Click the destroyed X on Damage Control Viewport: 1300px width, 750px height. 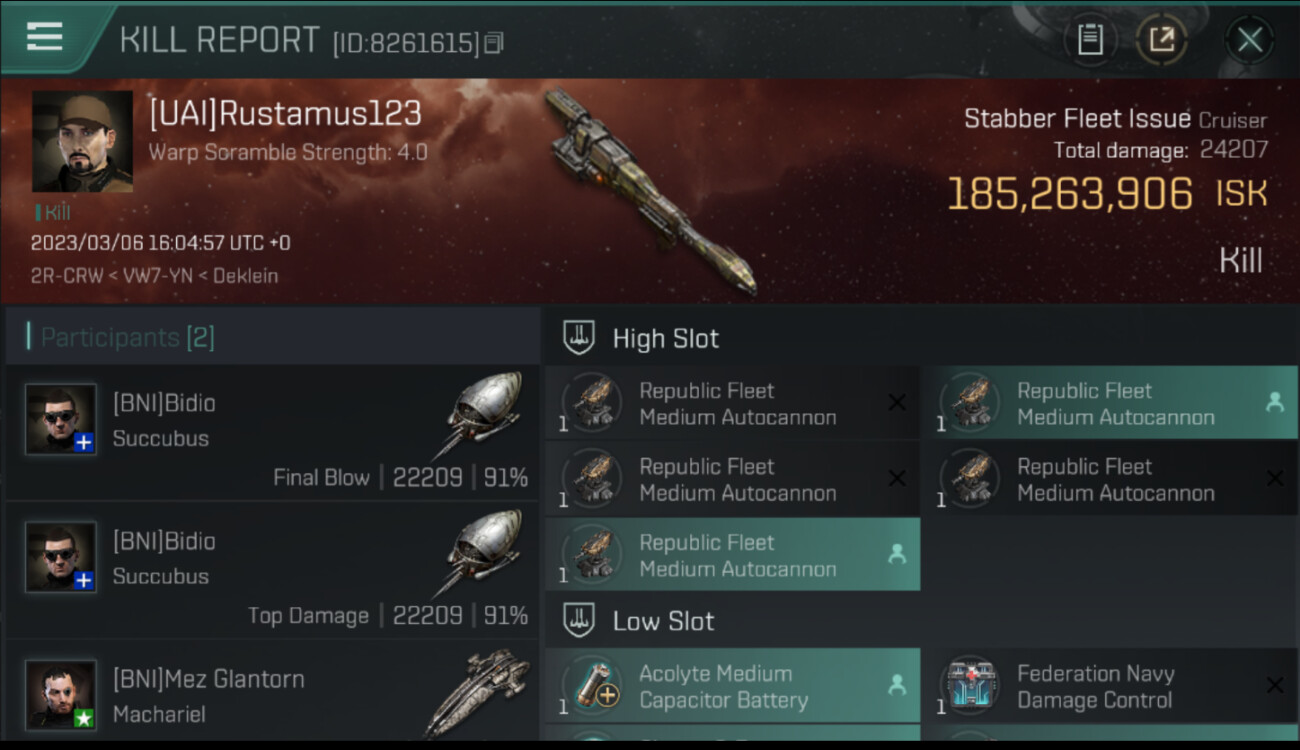pos(1275,685)
